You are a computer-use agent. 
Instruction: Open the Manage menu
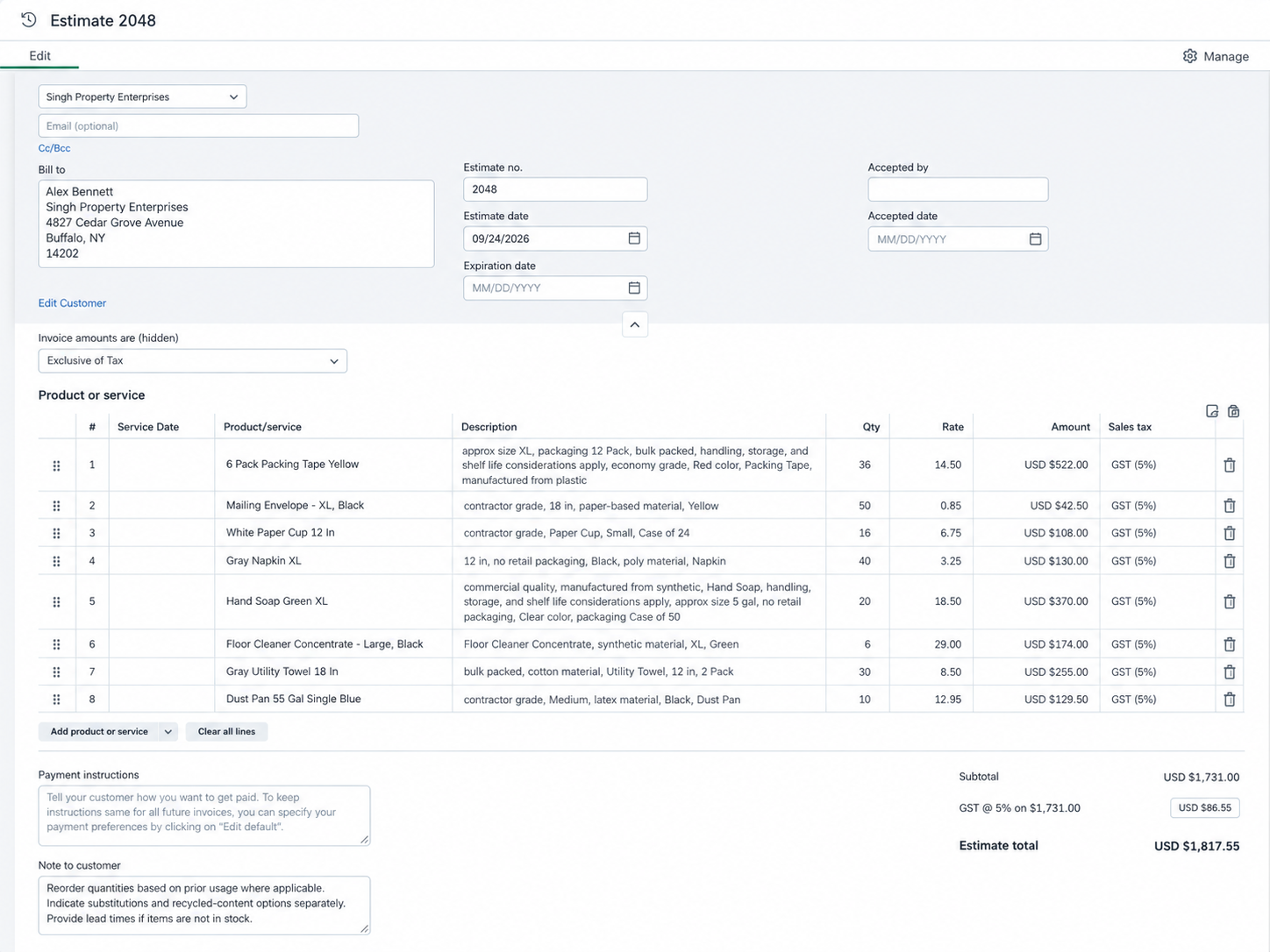tap(1216, 56)
